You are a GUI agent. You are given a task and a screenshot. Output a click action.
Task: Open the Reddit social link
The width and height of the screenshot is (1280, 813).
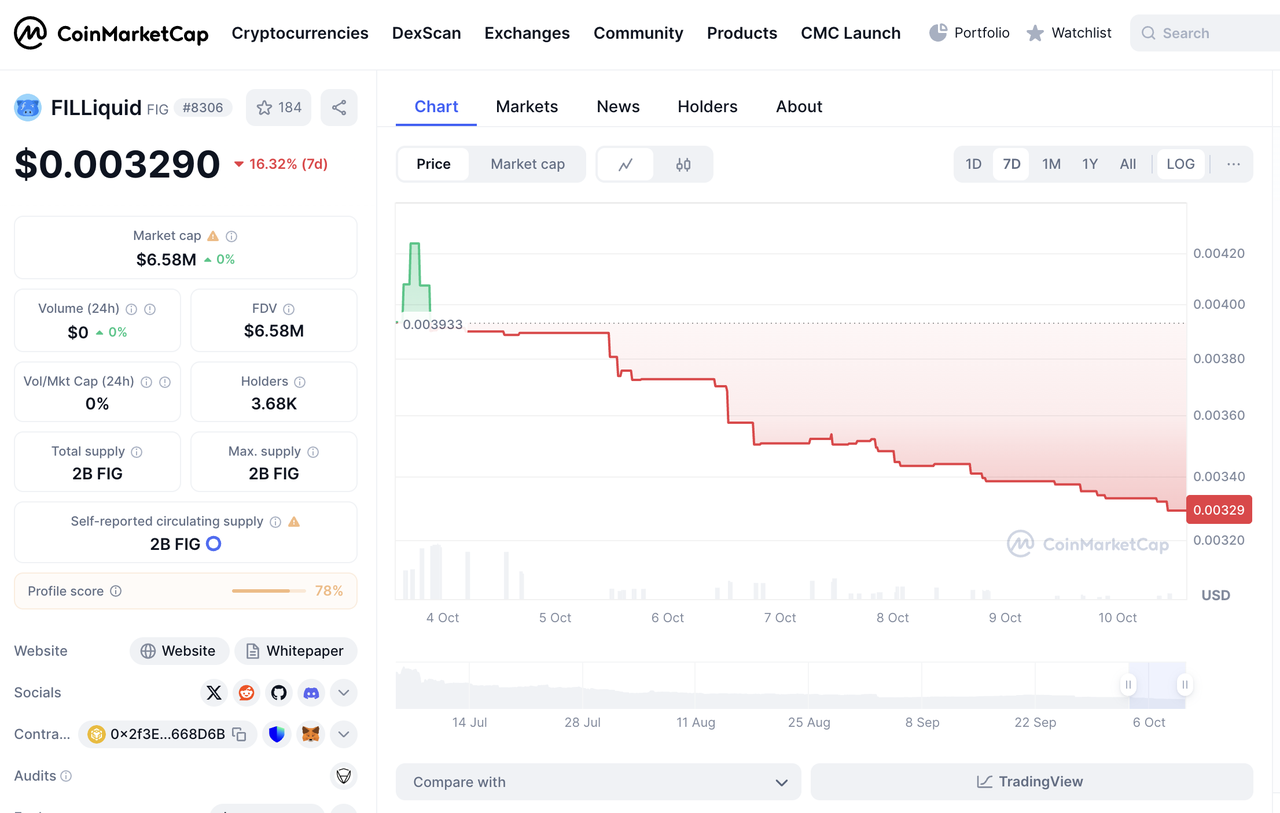click(x=246, y=692)
